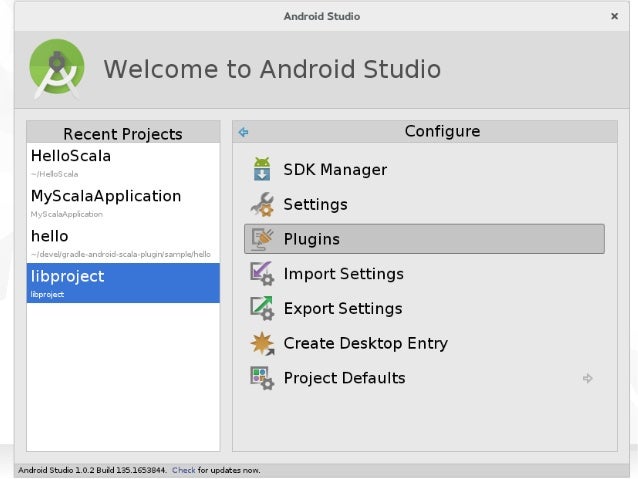Open Project Defaults
The width and height of the screenshot is (638, 479).
point(424,378)
